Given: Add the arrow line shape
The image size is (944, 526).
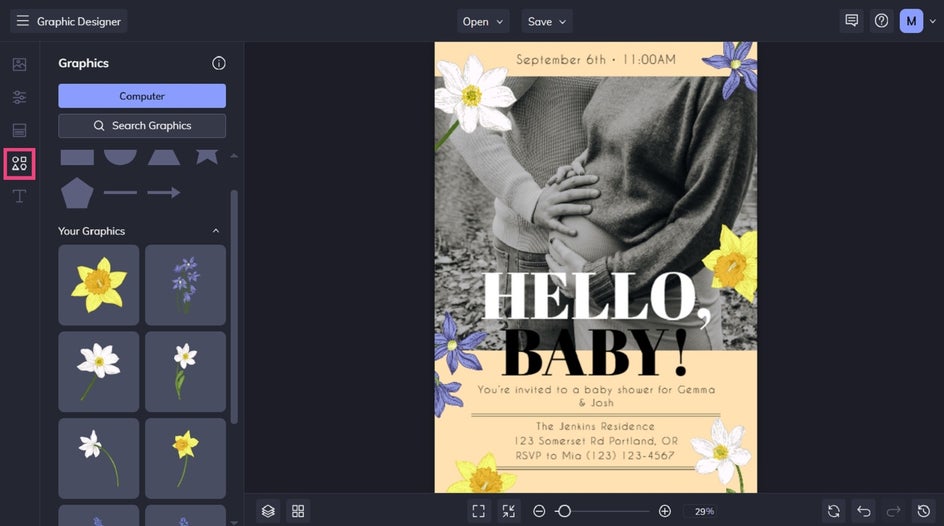Looking at the screenshot, I should 164,193.
